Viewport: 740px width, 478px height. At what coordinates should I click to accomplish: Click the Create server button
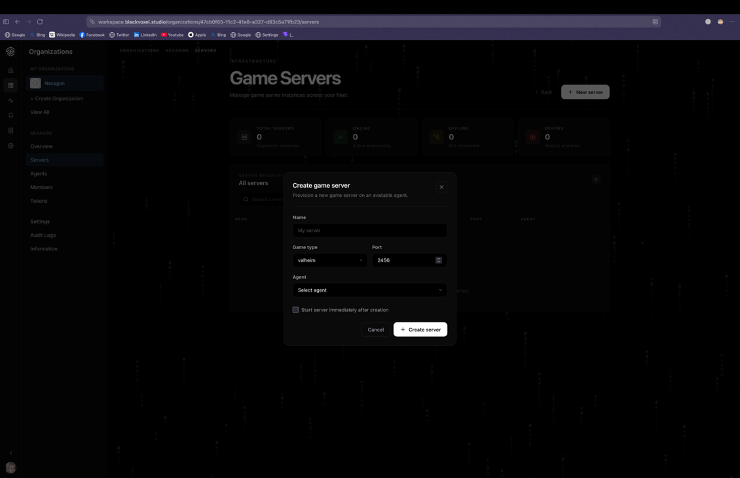pos(420,329)
